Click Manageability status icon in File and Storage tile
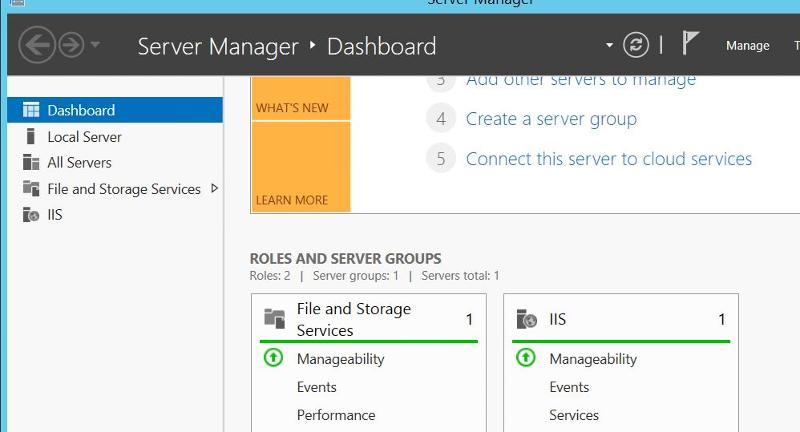 (273, 358)
